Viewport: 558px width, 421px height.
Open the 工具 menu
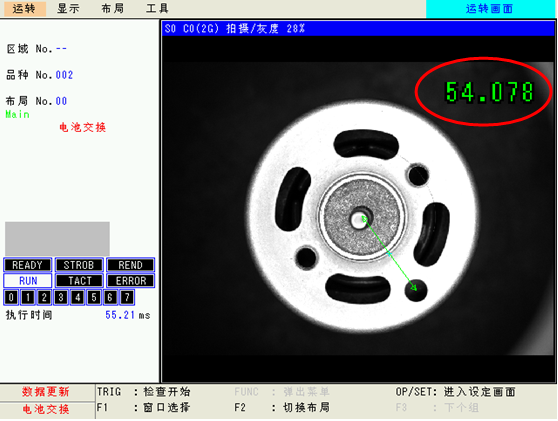coord(157,9)
